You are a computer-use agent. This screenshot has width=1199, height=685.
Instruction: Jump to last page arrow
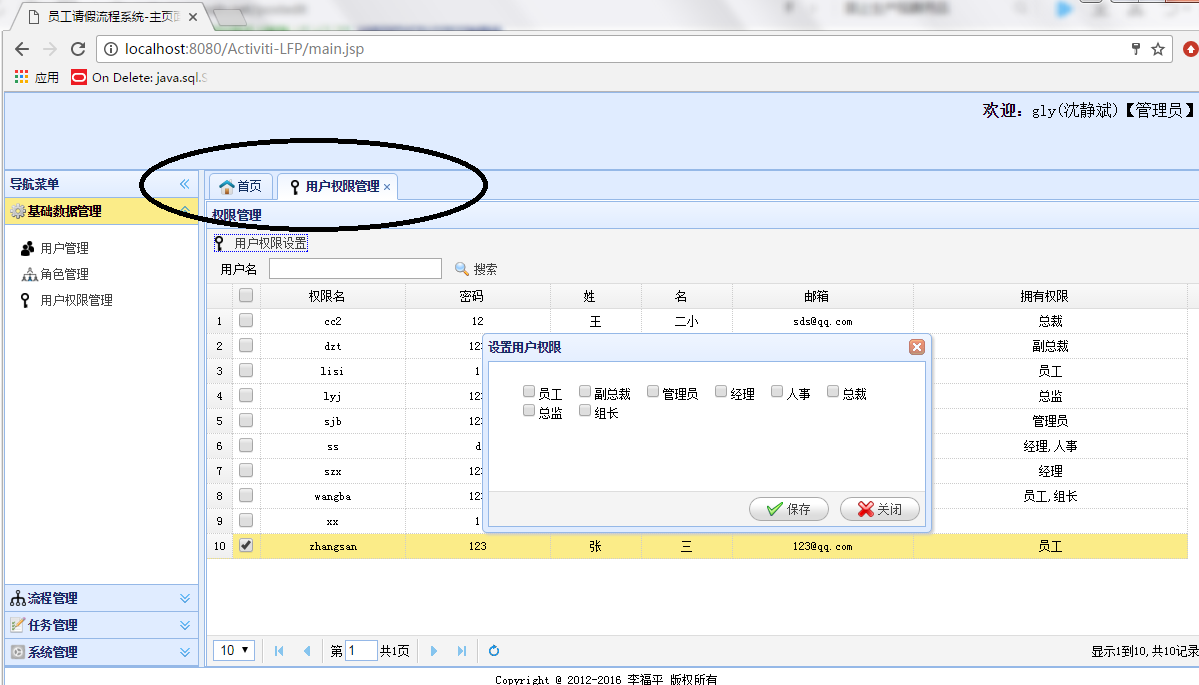(461, 651)
